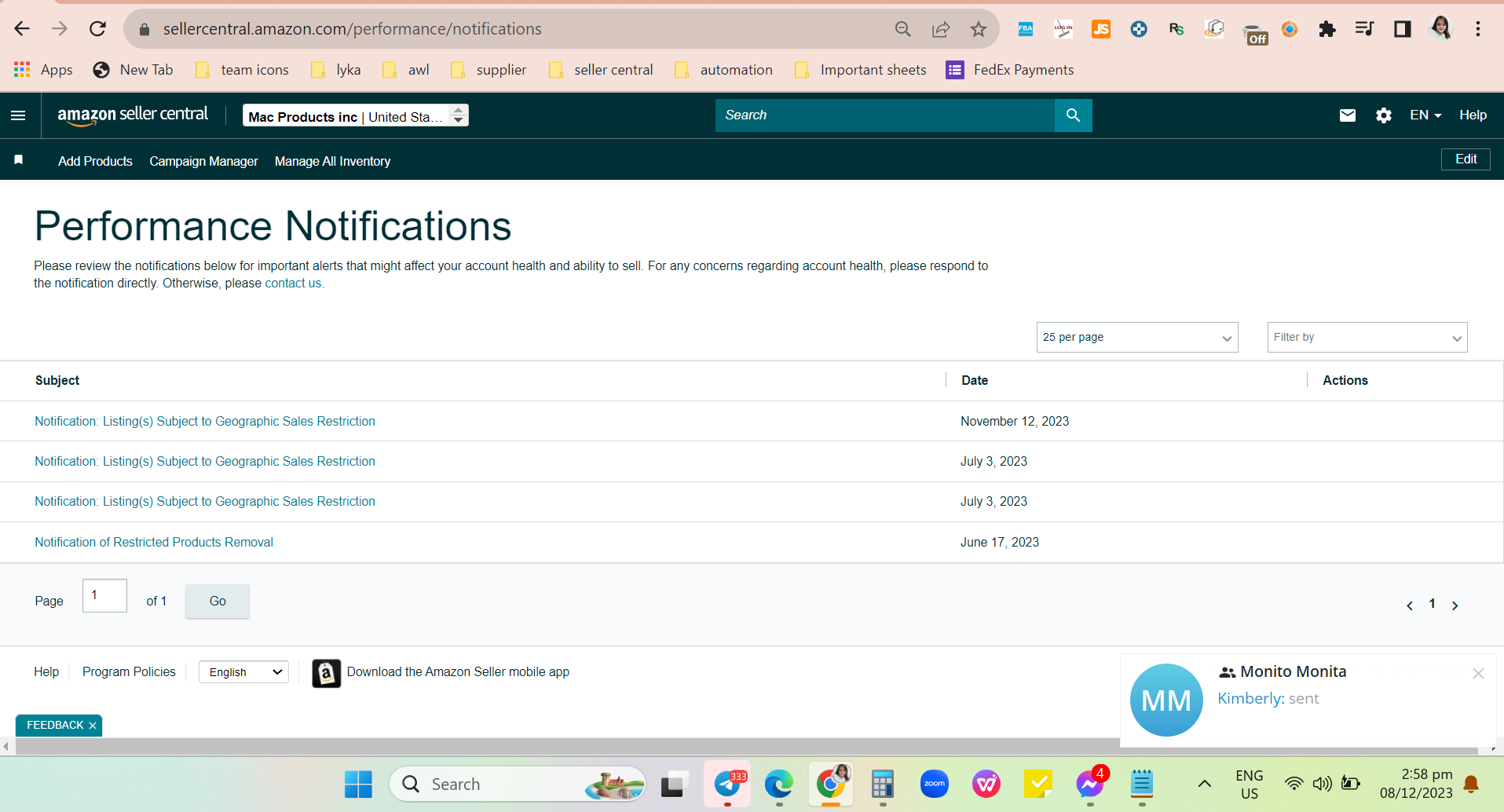
Task: Click the Go page button
Action: pyautogui.click(x=218, y=602)
